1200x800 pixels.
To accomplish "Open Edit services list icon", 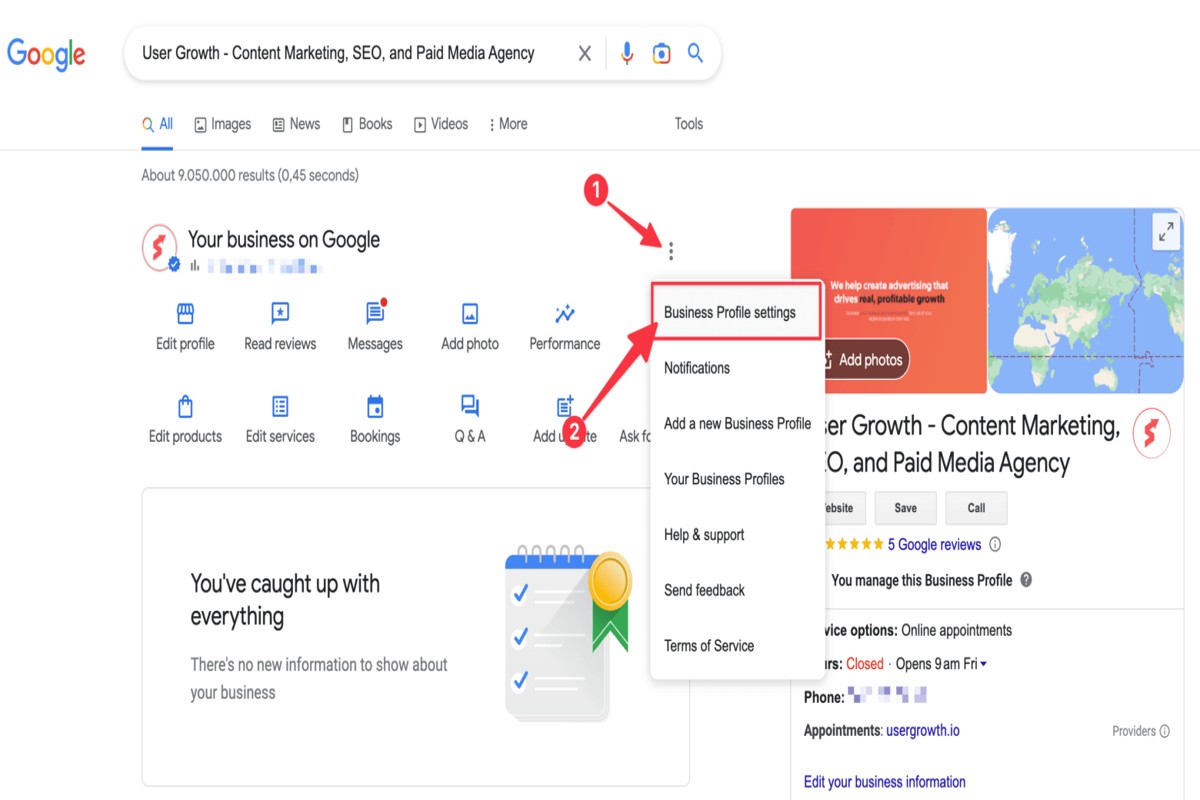I will point(280,407).
